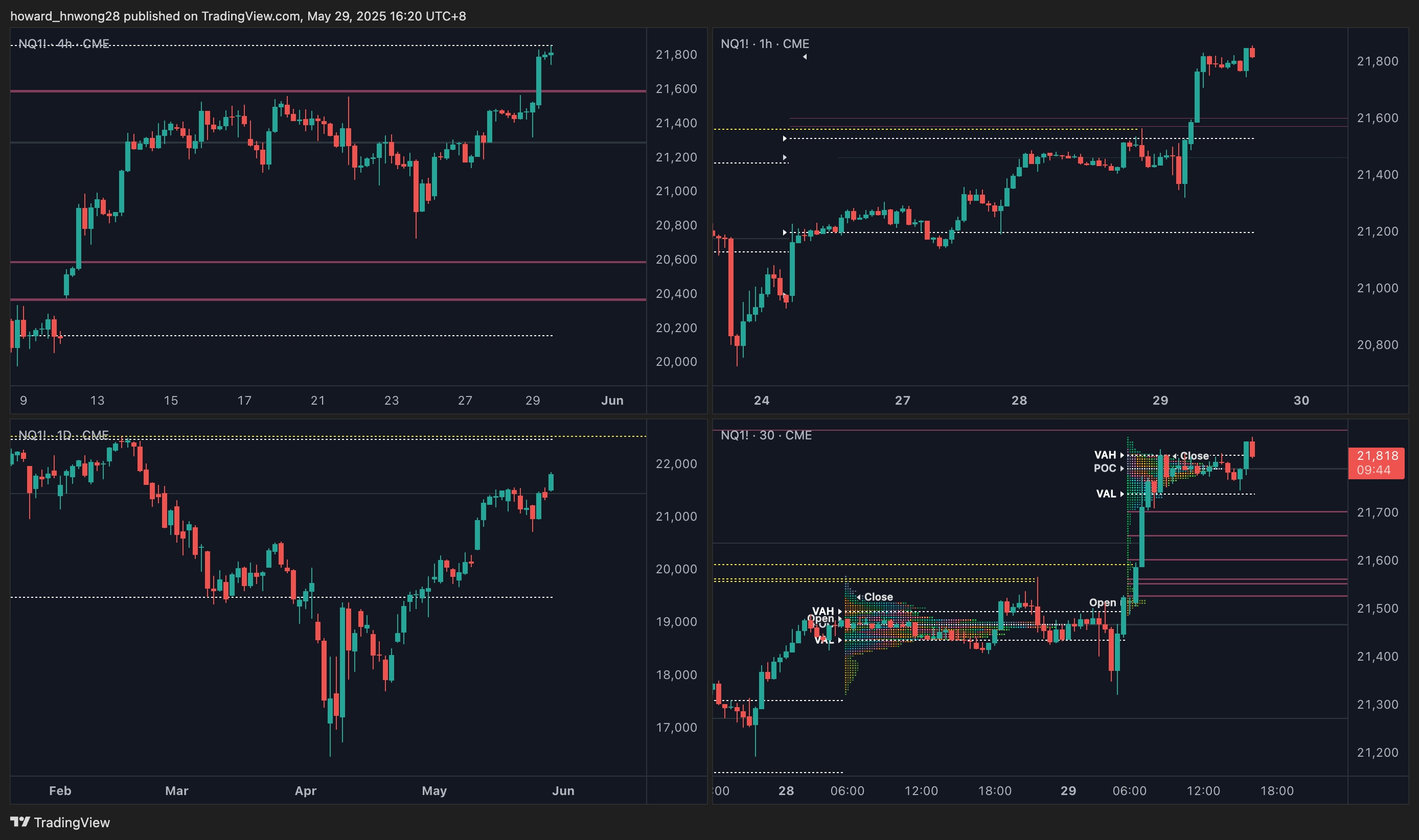Click the small left-arrow marker under the 1h title
Image resolution: width=1419 pixels, height=840 pixels.
coord(805,57)
